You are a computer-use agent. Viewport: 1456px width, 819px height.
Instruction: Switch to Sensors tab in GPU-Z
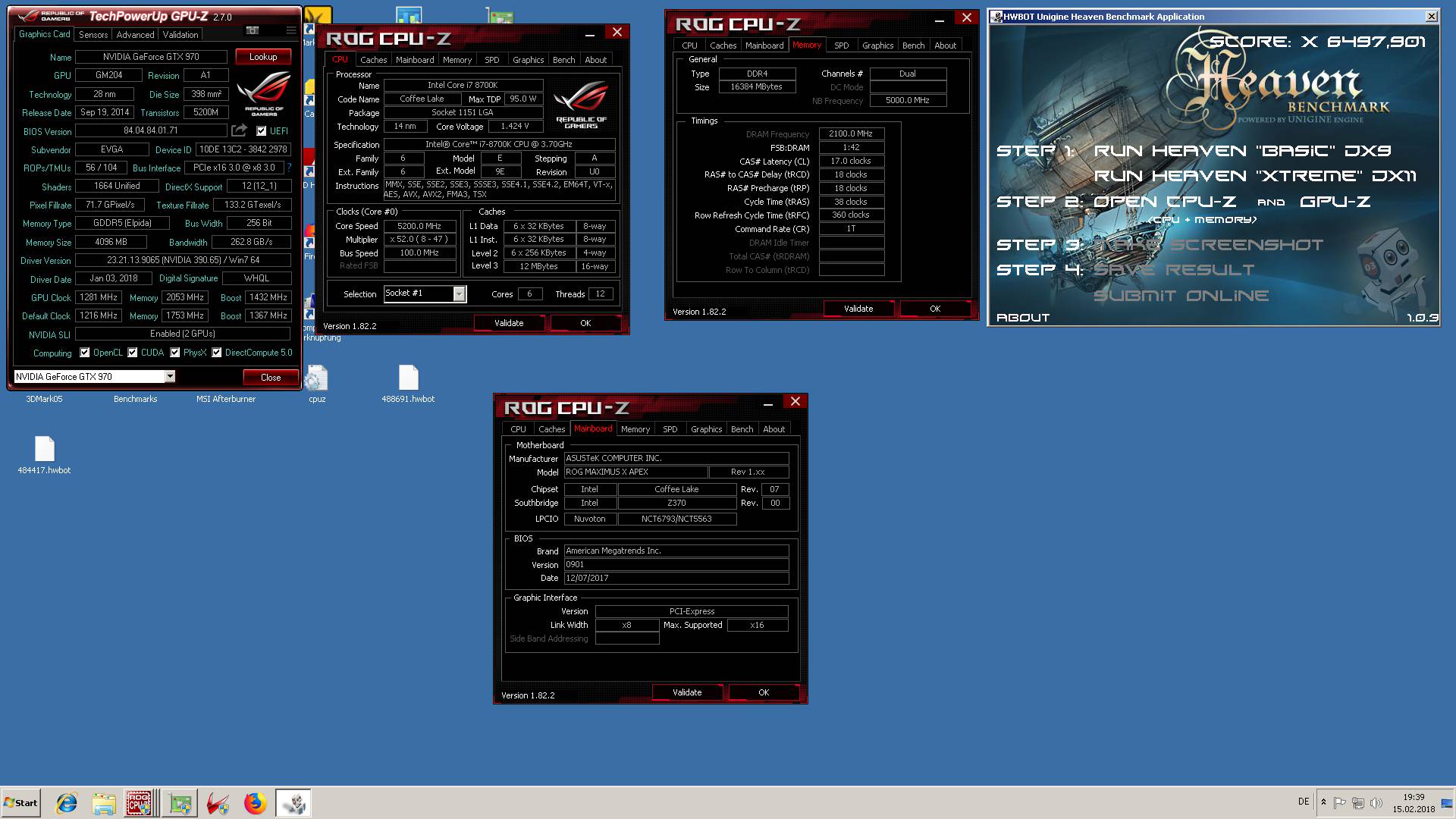[x=93, y=35]
